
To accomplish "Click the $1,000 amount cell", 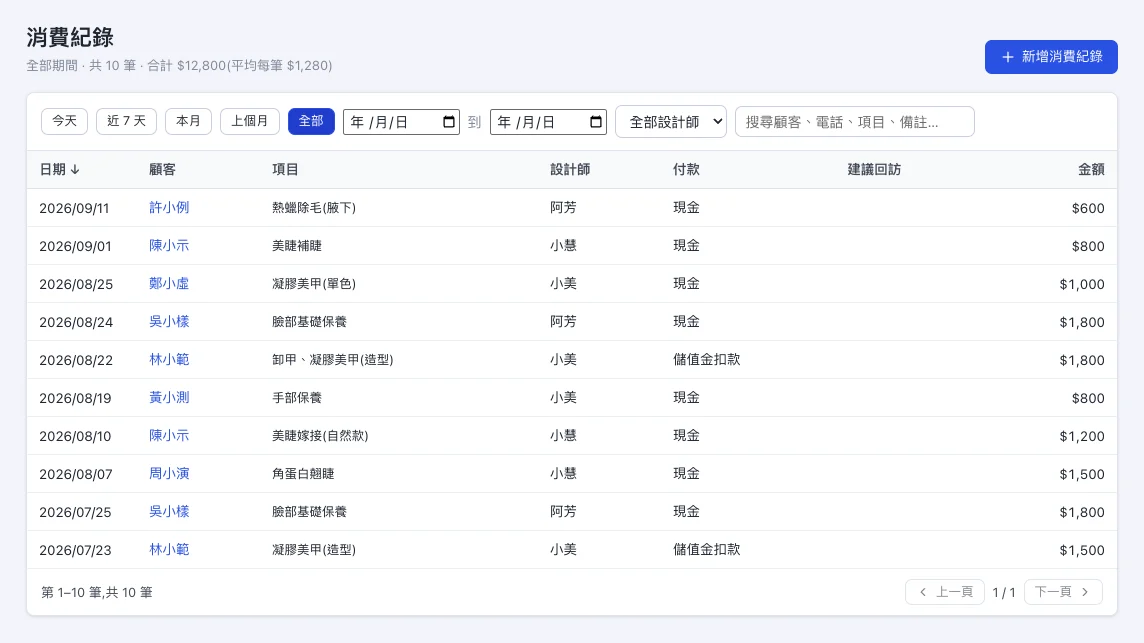I will (1082, 284).
